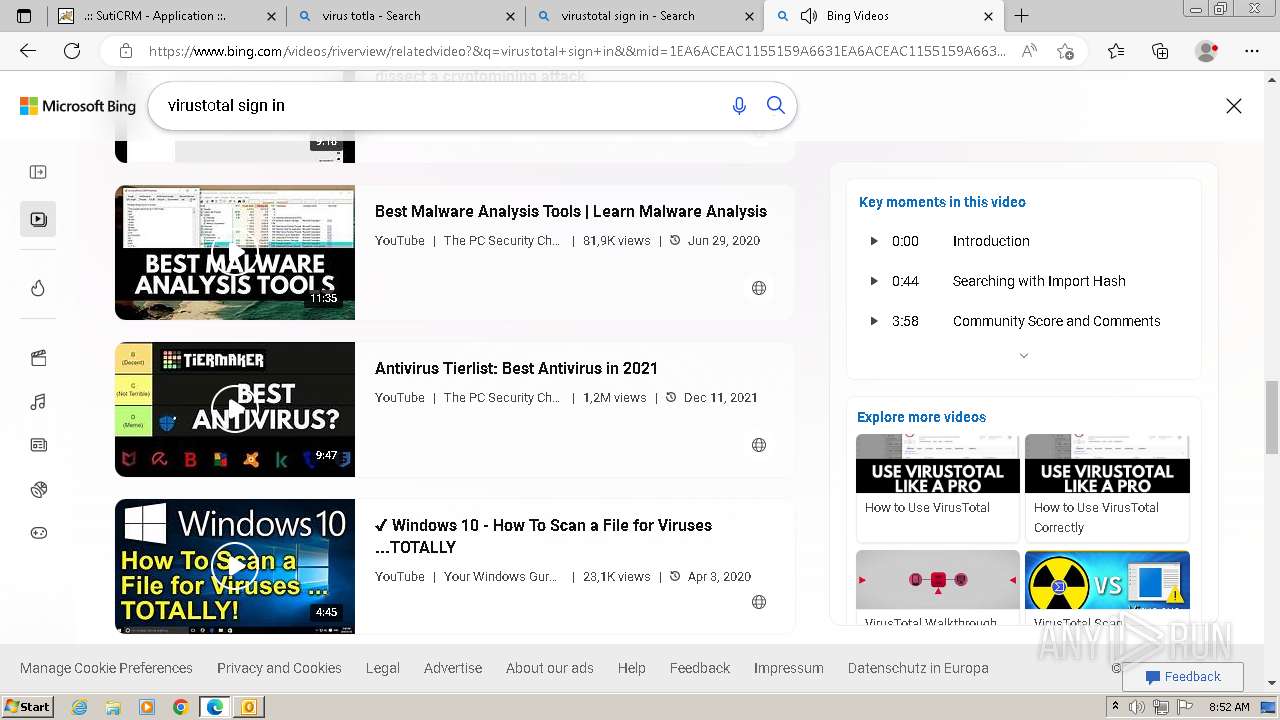Image resolution: width=1280 pixels, height=720 pixels.
Task: Open Windows 10 How To Scan a File title
Action: click(x=543, y=536)
